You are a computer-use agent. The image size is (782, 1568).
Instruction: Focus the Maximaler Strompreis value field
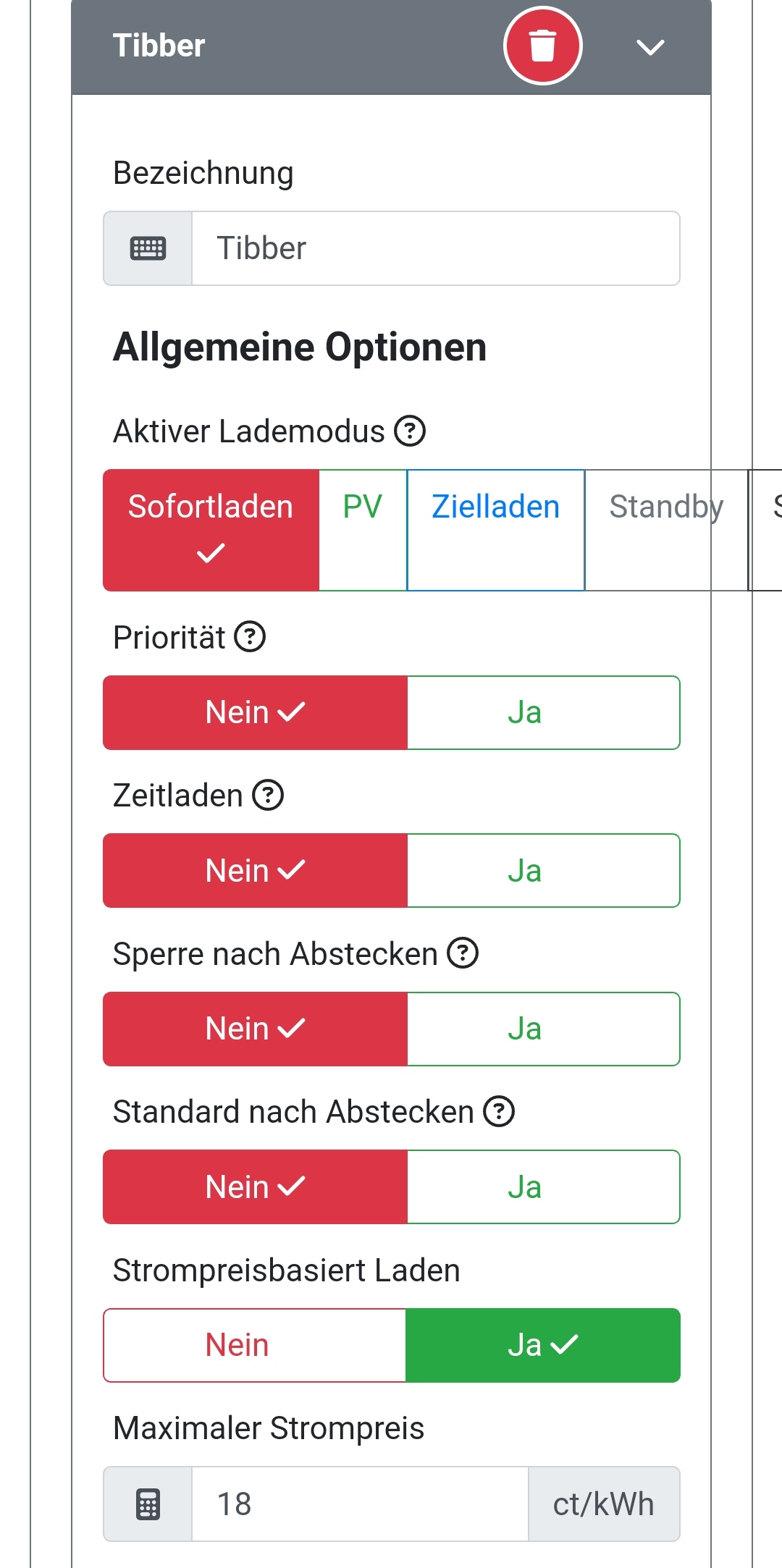tap(360, 1504)
